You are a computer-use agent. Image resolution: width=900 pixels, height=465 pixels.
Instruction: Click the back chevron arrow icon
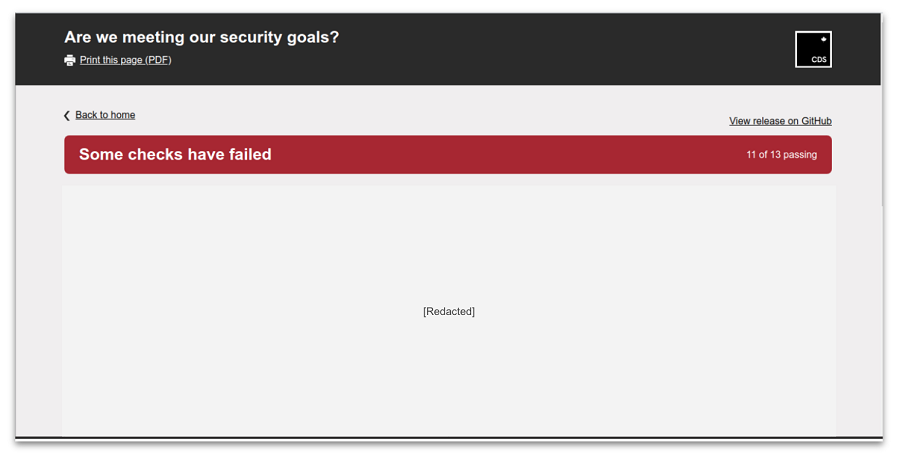point(67,116)
